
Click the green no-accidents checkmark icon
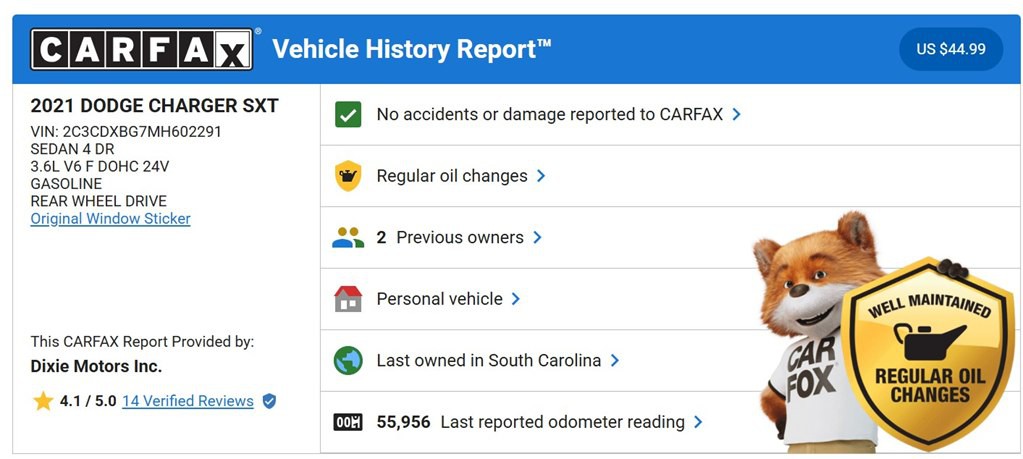pos(348,114)
